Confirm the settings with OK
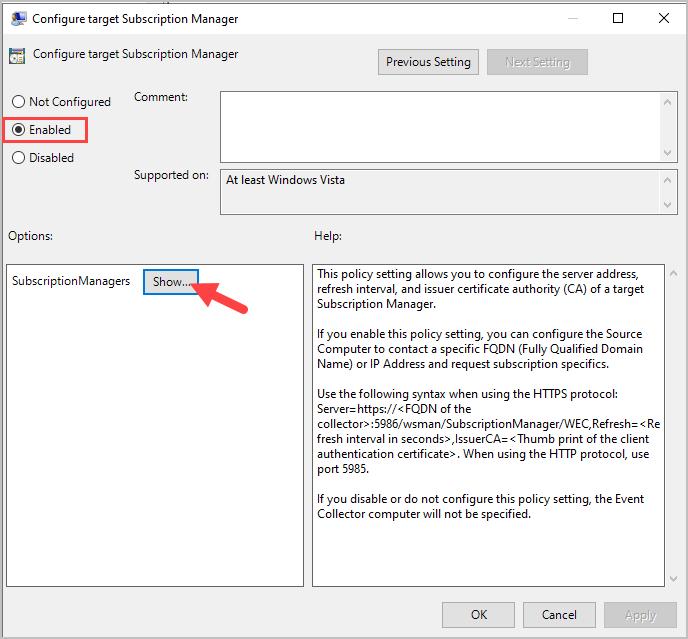 coord(479,615)
